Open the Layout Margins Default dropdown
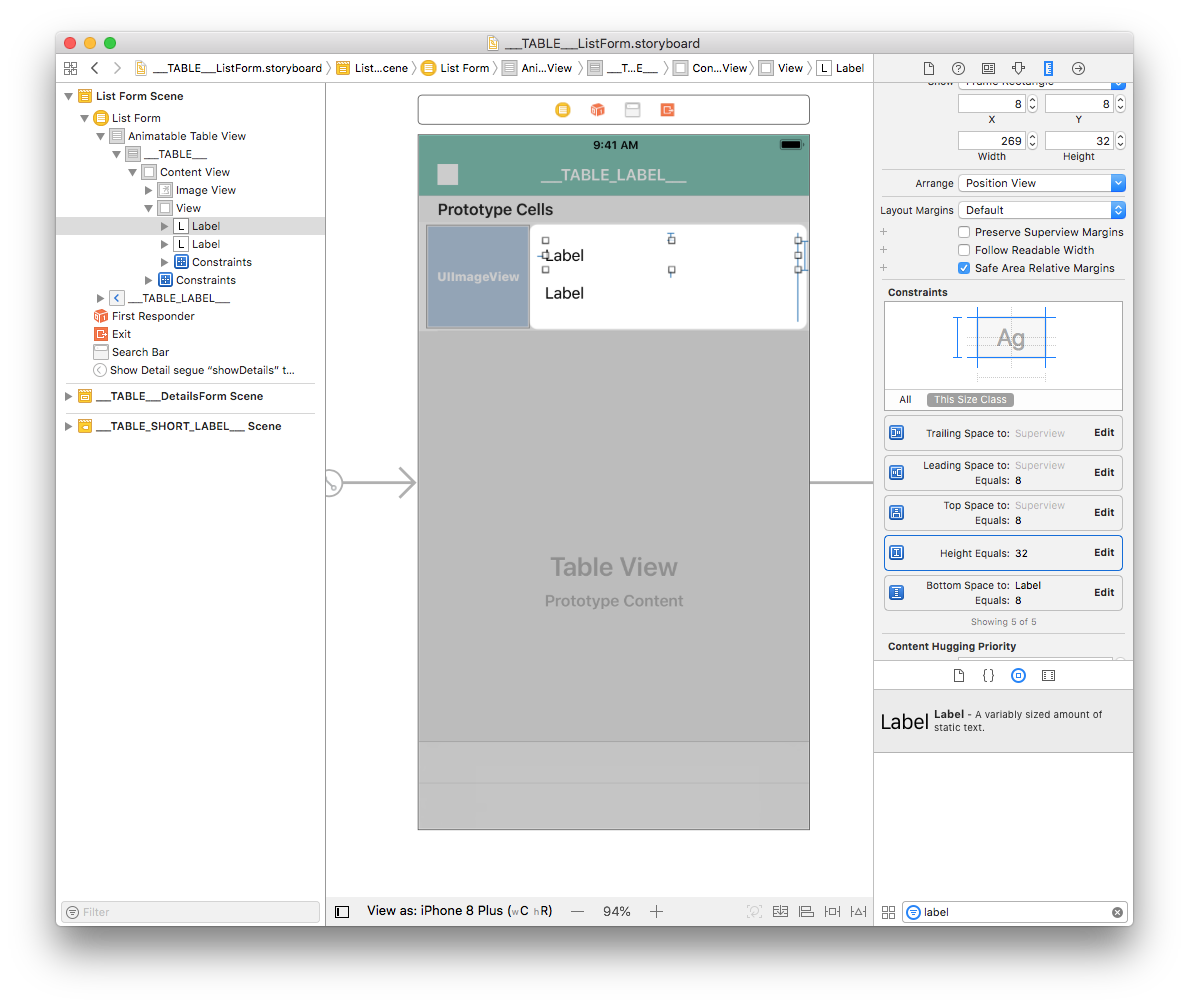Screen dimensions: 1189x1006 coord(1042,210)
